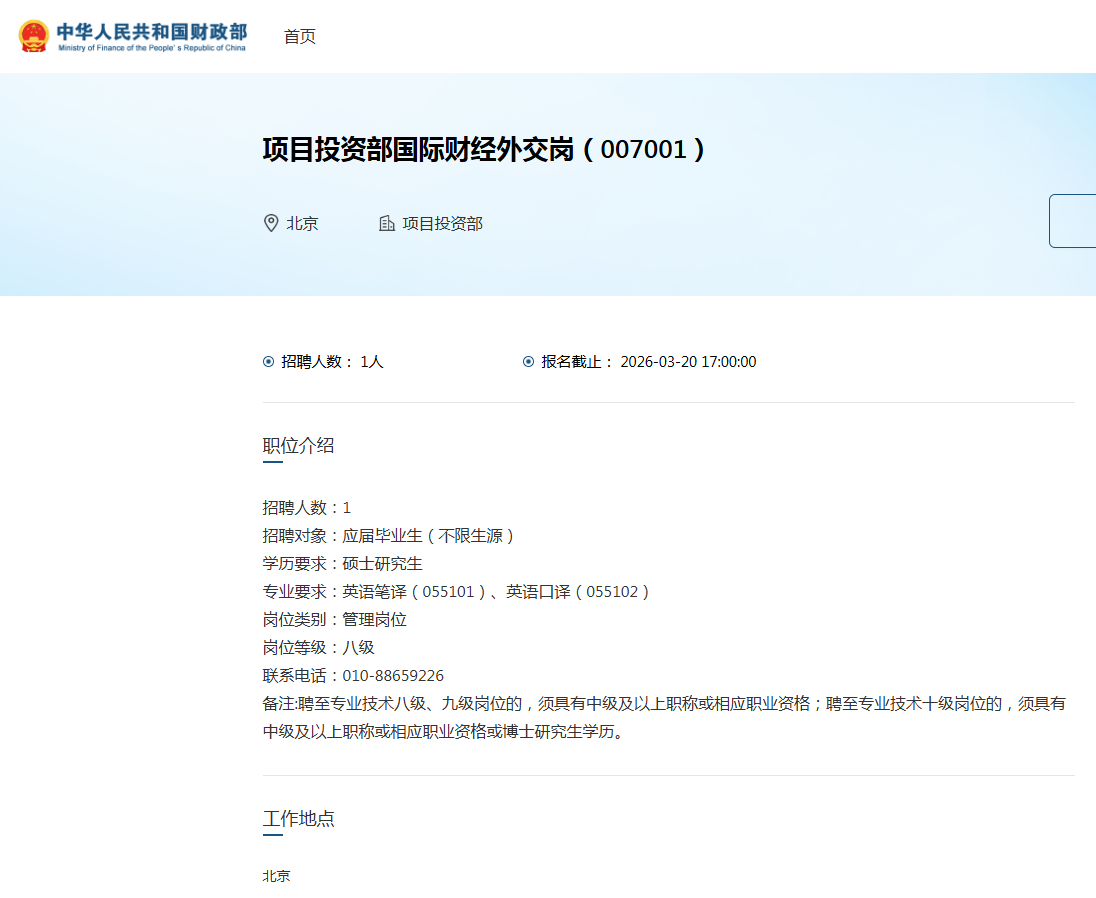Click the 专业要求 英语笔译 text
Image resolution: width=1096 pixels, height=898 pixels.
391,591
